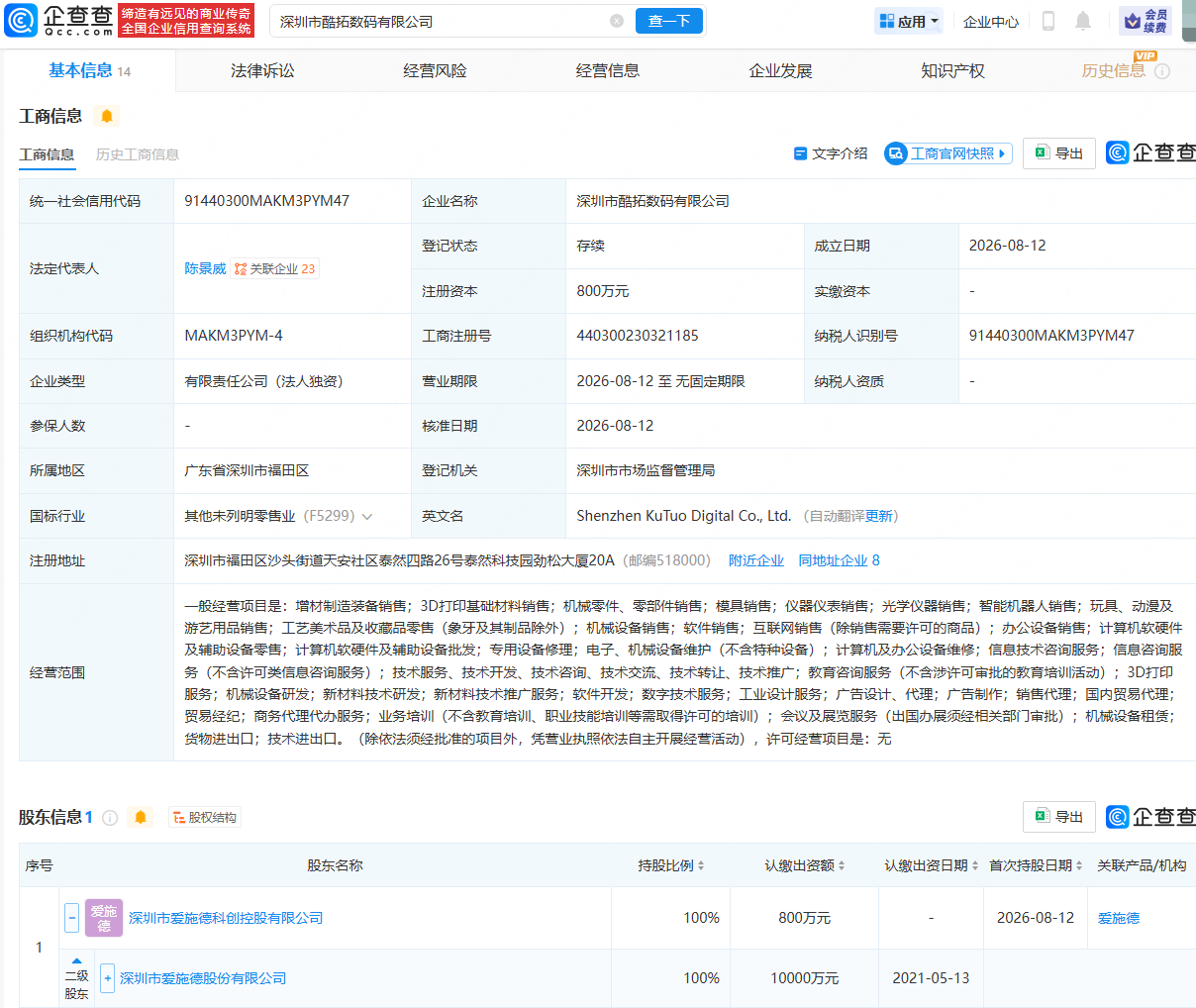Image resolution: width=1196 pixels, height=1008 pixels.
Task: Click info icon next to 股东信息
Action: pos(110,818)
